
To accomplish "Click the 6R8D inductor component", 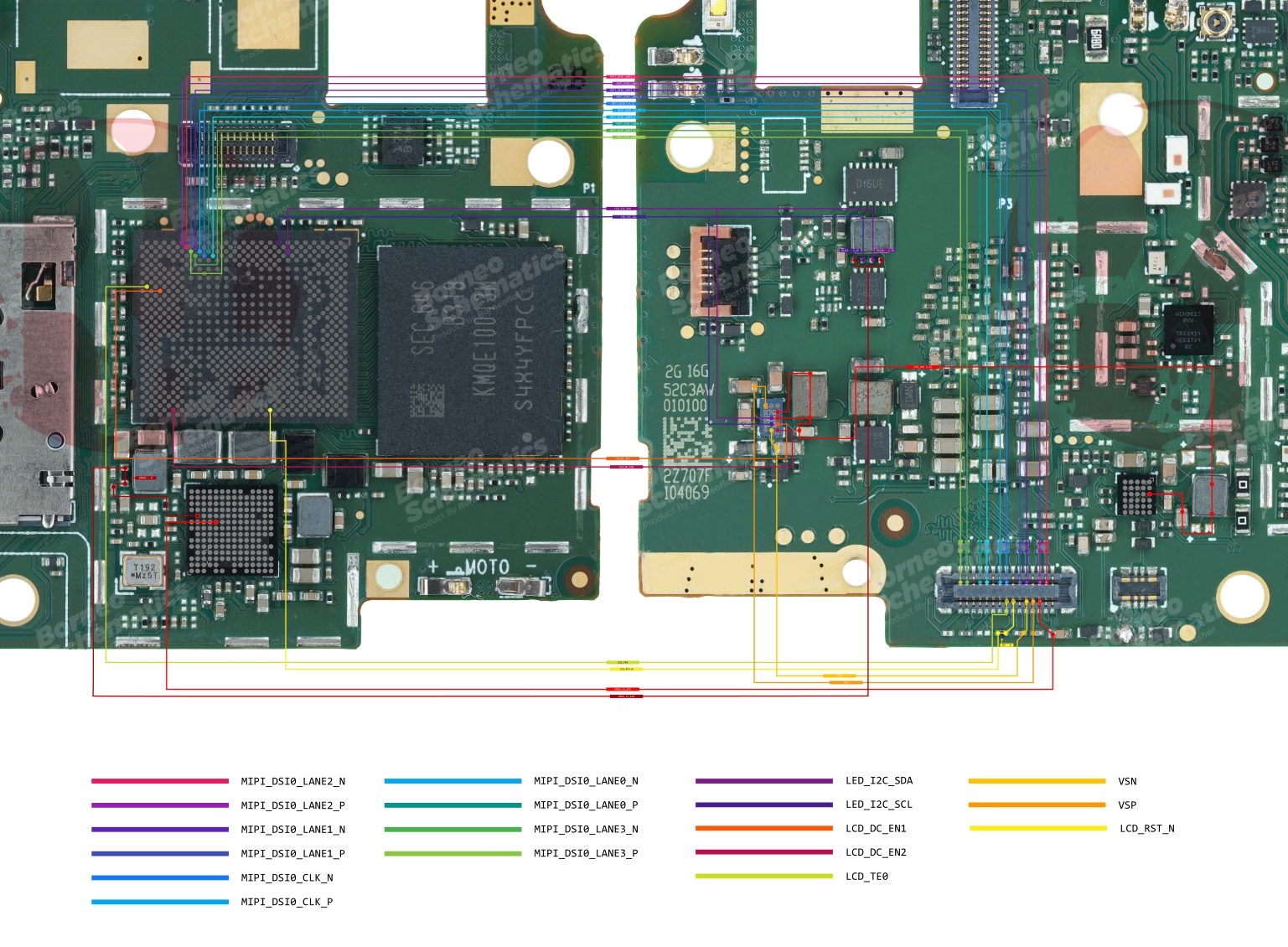I will point(1095,39).
